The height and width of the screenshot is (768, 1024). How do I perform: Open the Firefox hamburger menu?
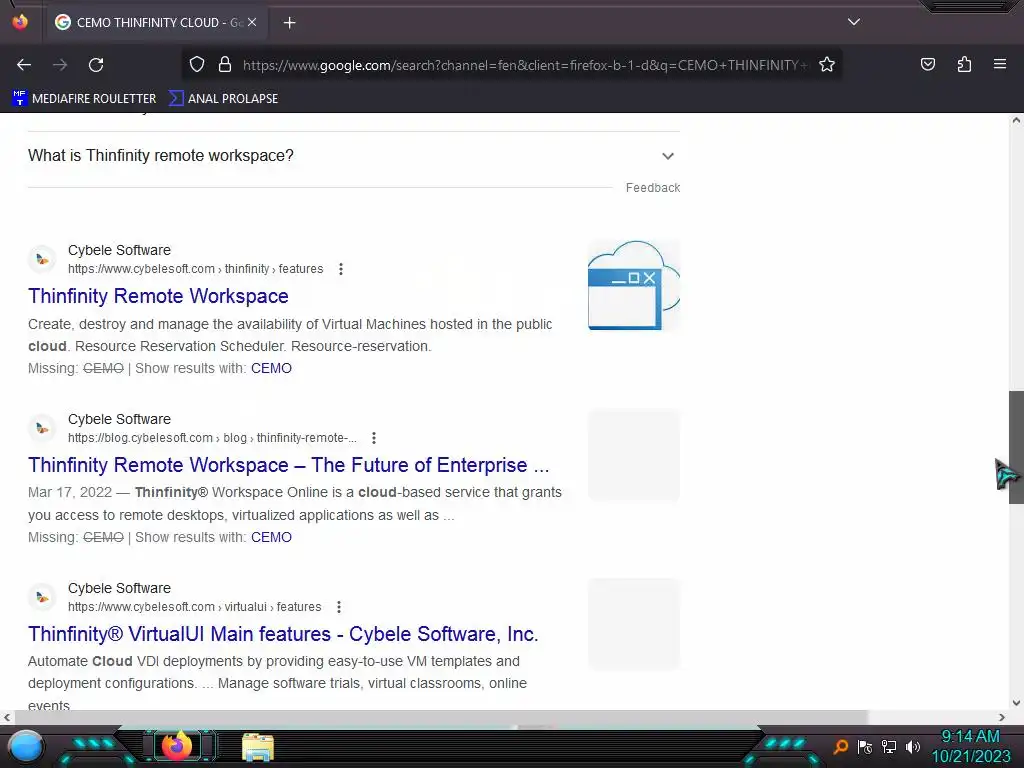pos(1000,64)
